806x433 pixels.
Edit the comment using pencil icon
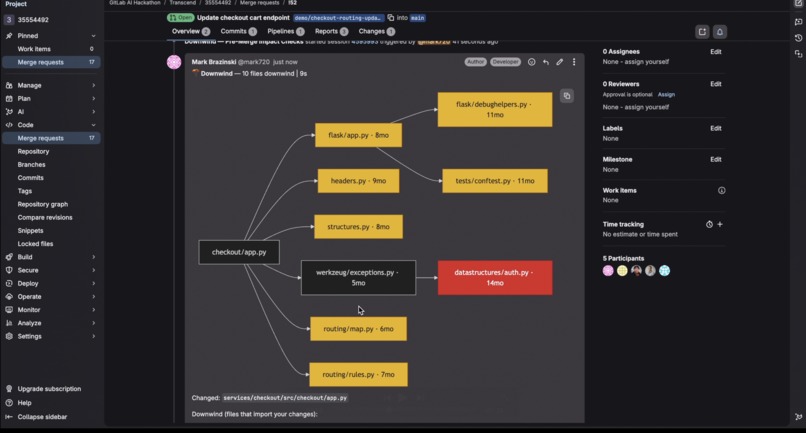coord(560,62)
